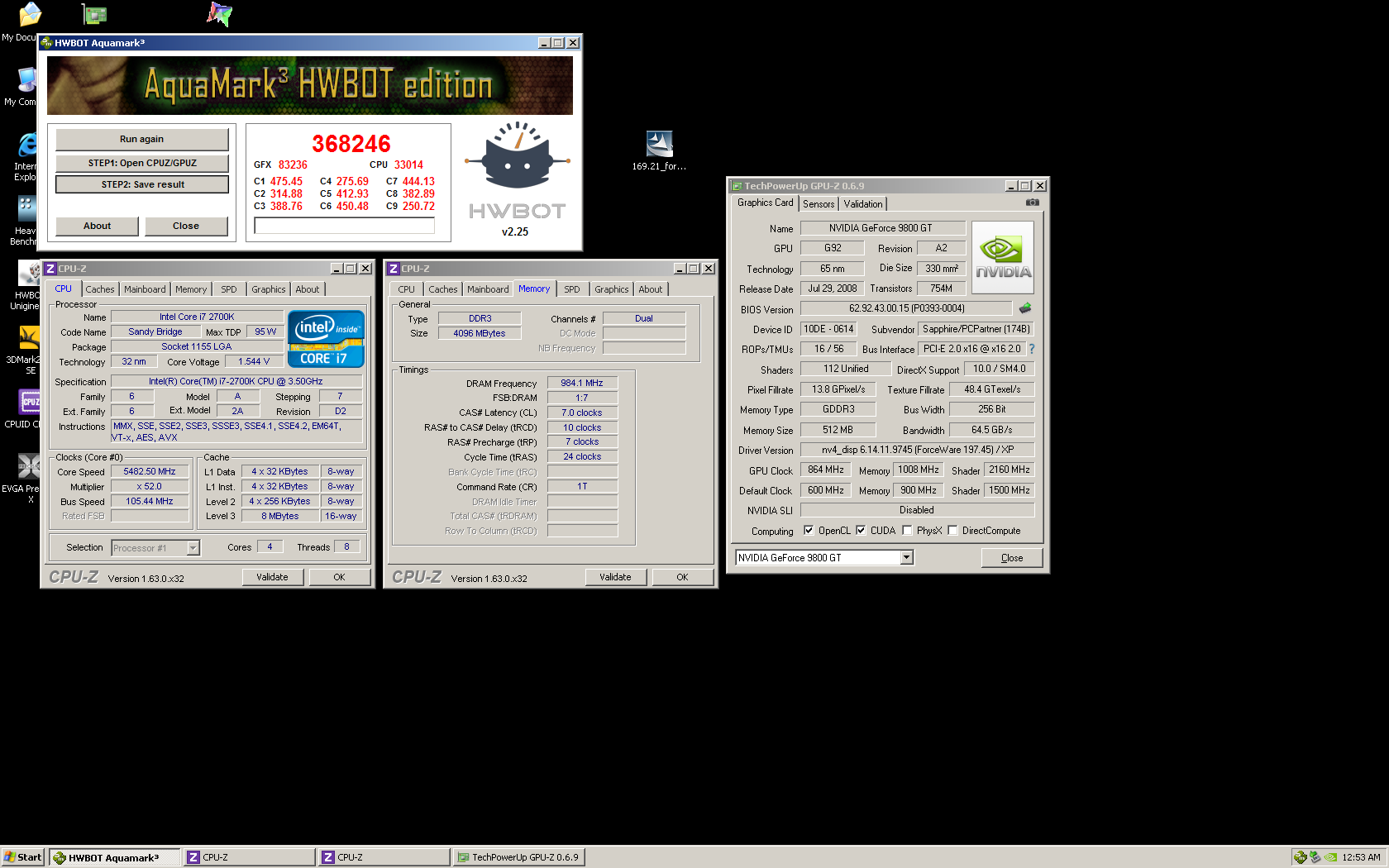Click OK in the right CPU-Z window
Viewport: 1389px width, 868px height.
[x=682, y=577]
